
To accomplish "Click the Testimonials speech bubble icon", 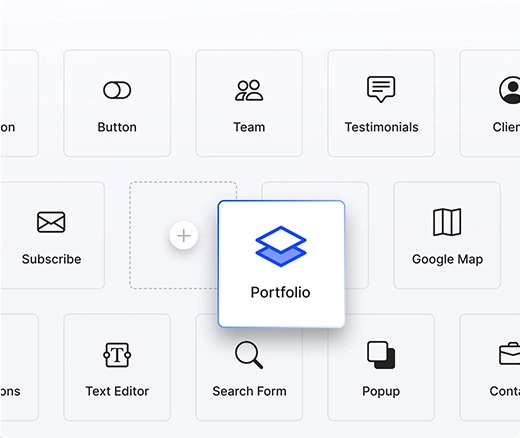I will coord(381,89).
